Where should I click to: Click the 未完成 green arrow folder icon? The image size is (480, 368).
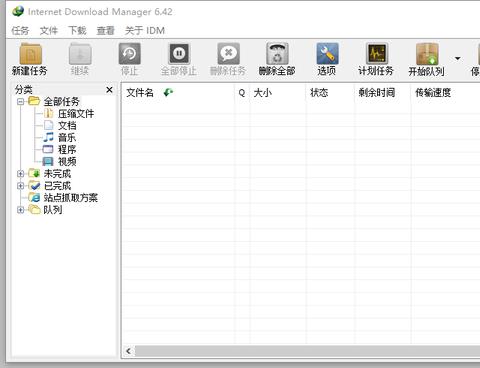[34, 173]
